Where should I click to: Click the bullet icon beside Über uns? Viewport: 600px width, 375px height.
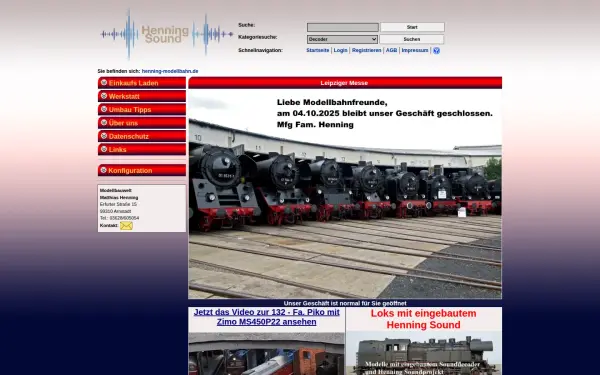[104, 122]
